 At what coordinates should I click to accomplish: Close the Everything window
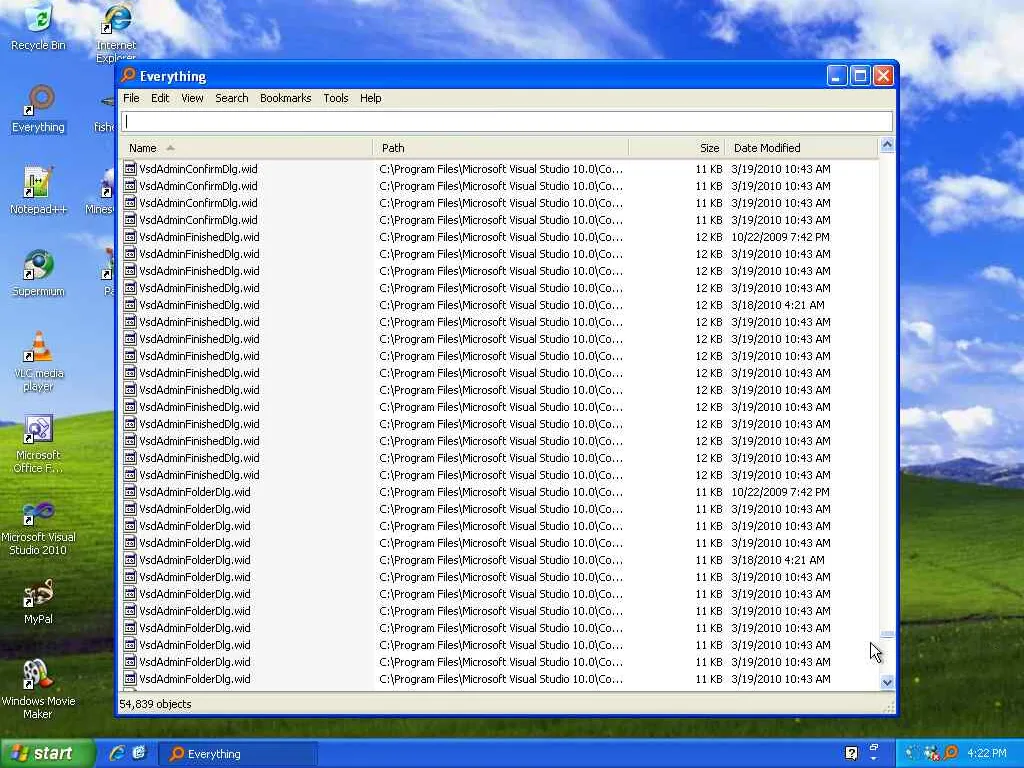884,76
